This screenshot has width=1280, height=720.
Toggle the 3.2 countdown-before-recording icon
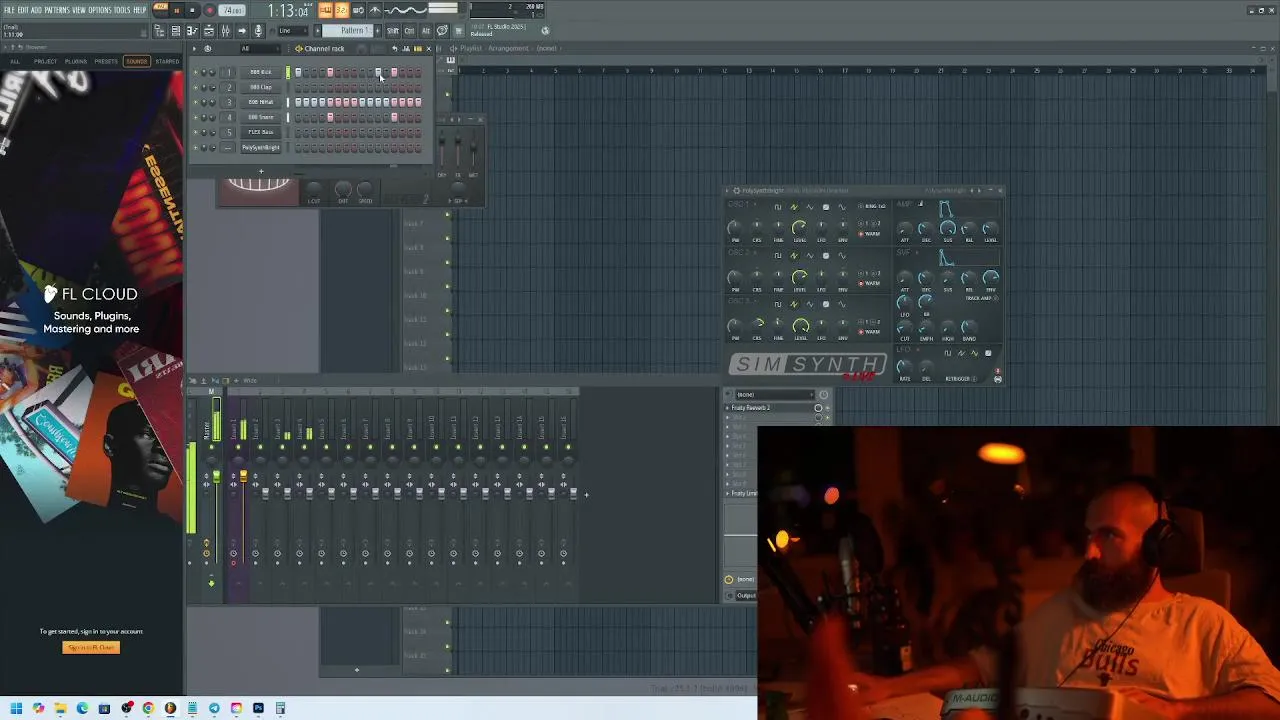tap(341, 10)
